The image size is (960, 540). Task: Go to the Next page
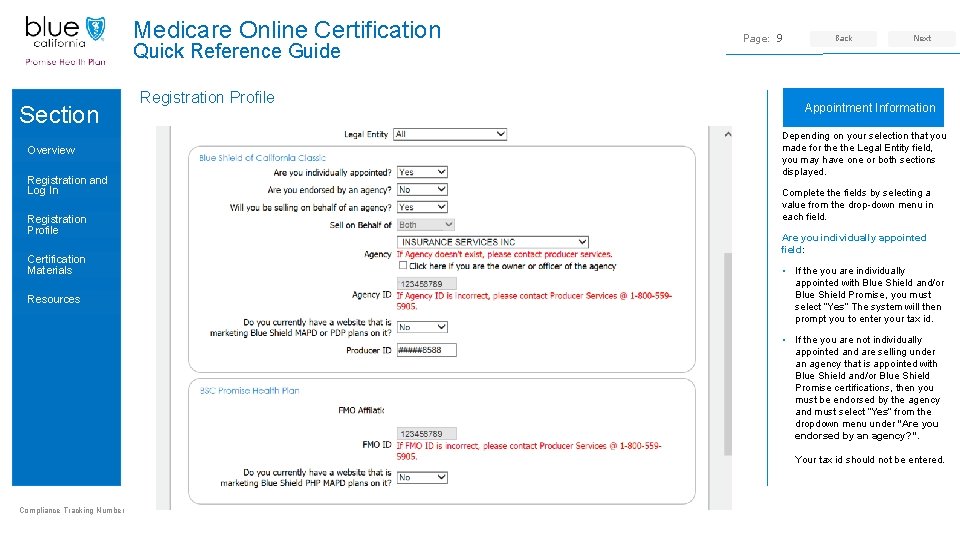coord(921,38)
